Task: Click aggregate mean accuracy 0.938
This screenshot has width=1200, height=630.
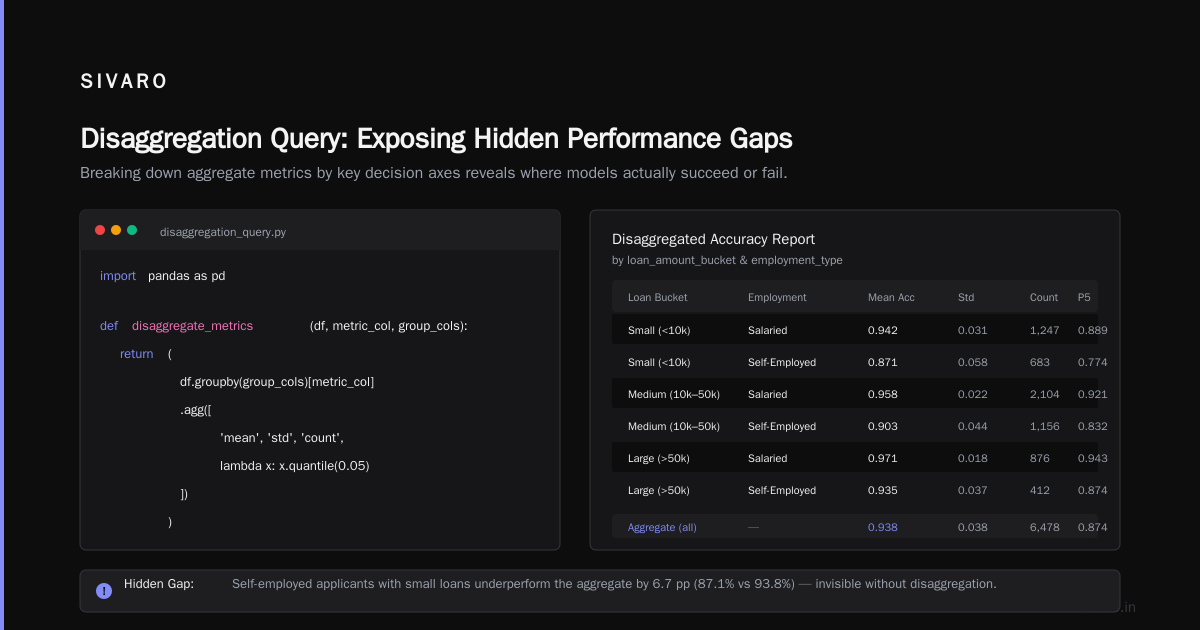Action: (883, 527)
